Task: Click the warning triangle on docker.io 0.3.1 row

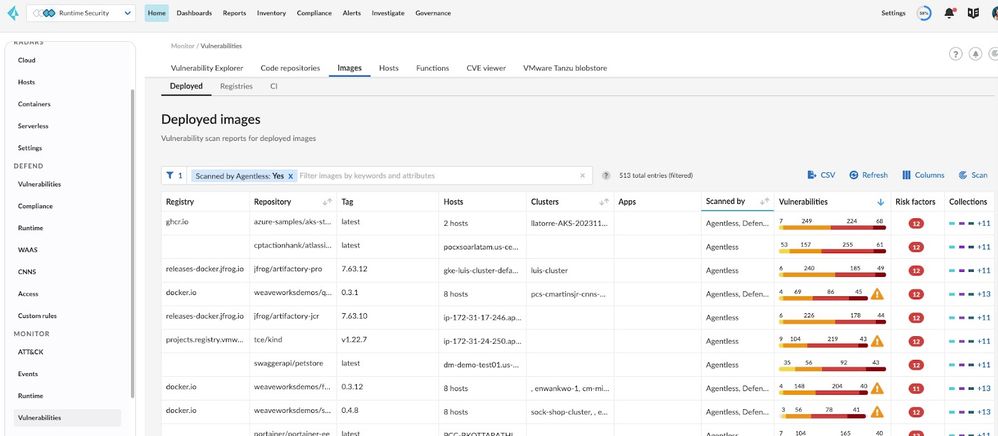Action: click(877, 294)
